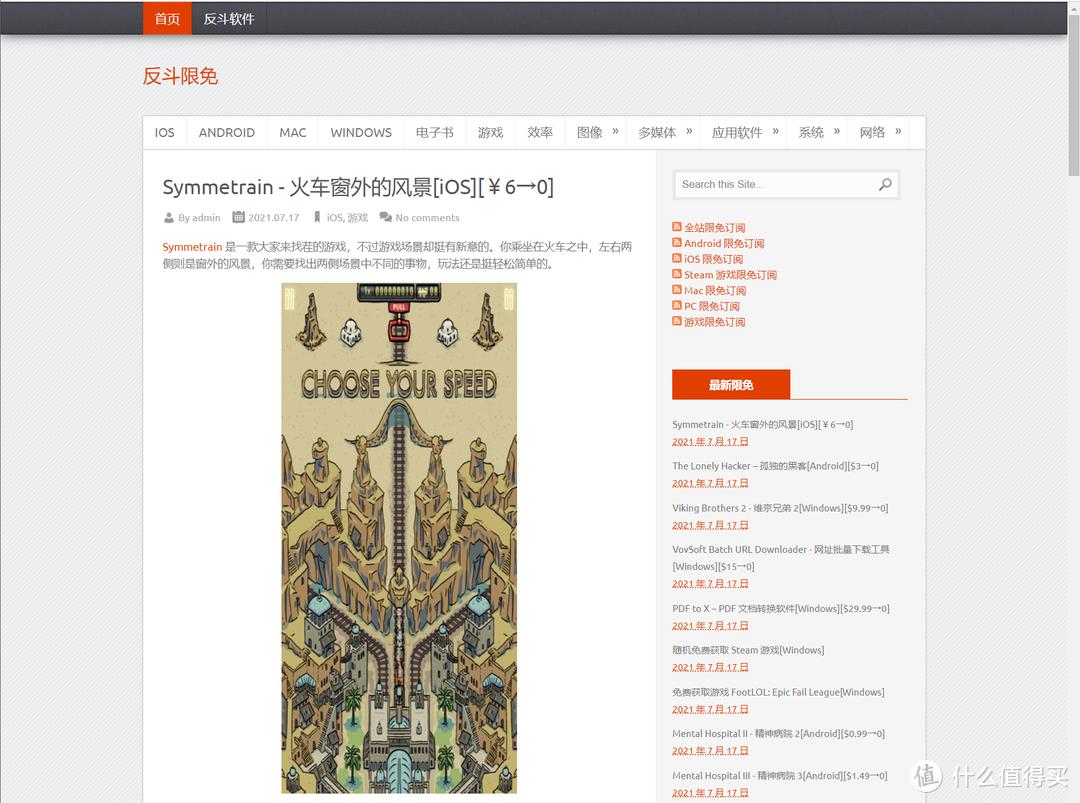This screenshot has width=1080, height=803.
Task: Open the Symmetrain link in the article
Action: [x=192, y=247]
